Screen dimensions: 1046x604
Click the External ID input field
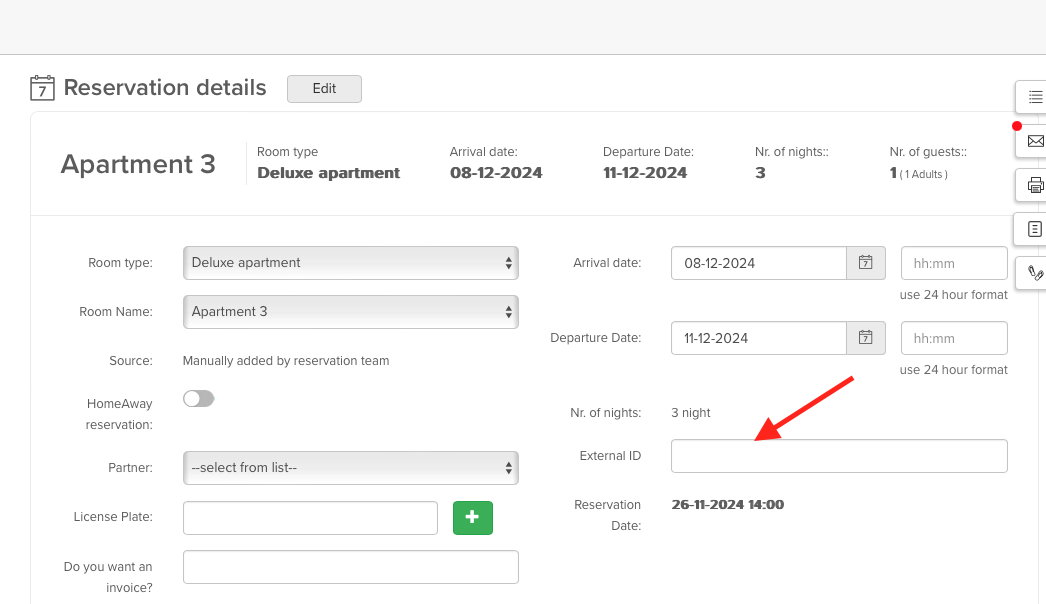point(838,455)
